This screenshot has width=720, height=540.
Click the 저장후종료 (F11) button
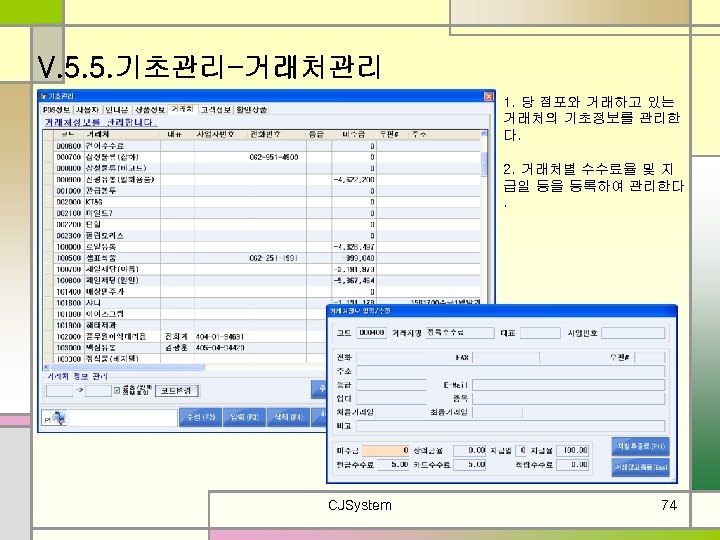[640, 446]
